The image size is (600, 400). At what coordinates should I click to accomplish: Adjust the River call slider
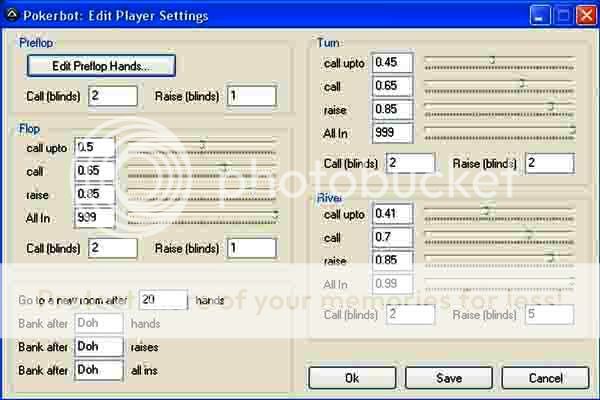(x=499, y=237)
